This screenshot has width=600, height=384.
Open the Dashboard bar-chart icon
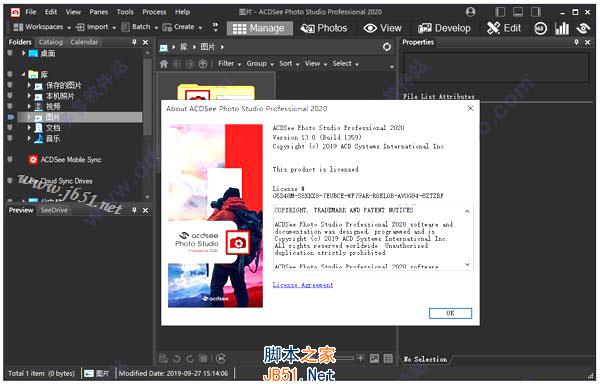coord(561,28)
